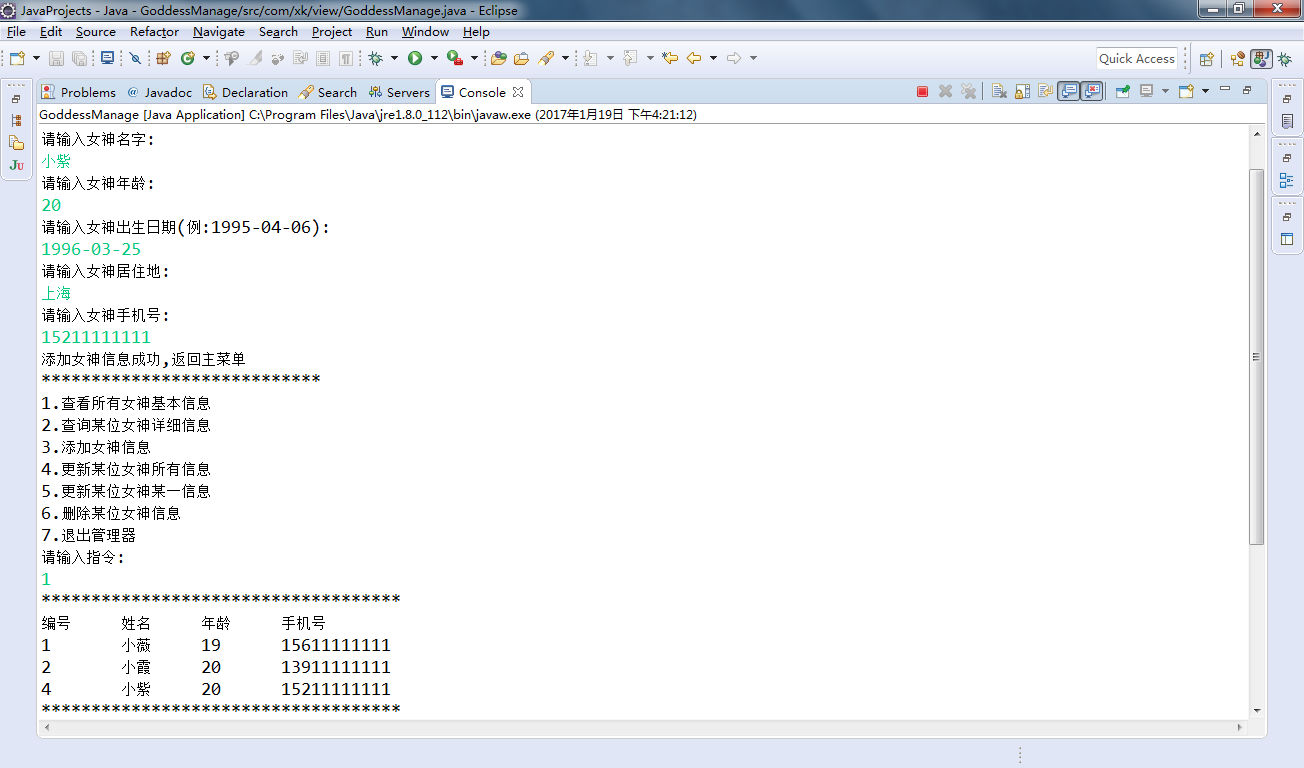Open the Refactor menu
Image resolution: width=1304 pixels, height=768 pixels.
[x=154, y=32]
